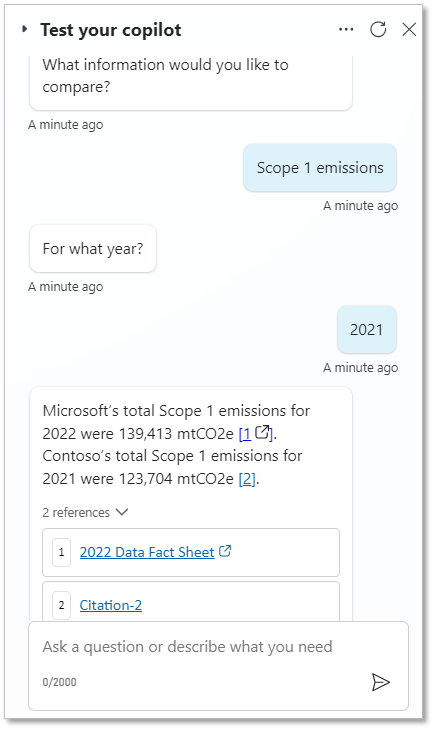Viewport: 434px width, 730px height.
Task: Open the external link icon beside citation 1
Action: [263, 433]
